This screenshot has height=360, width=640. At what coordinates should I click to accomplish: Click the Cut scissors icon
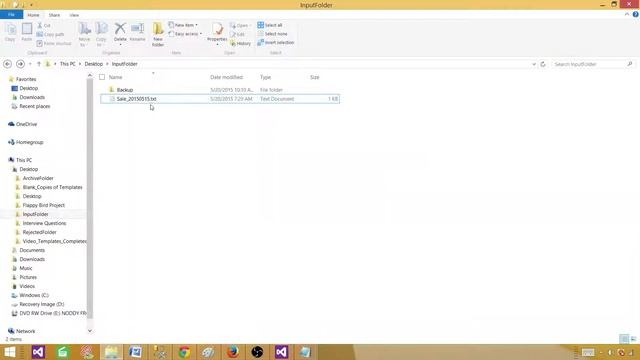pos(40,25)
